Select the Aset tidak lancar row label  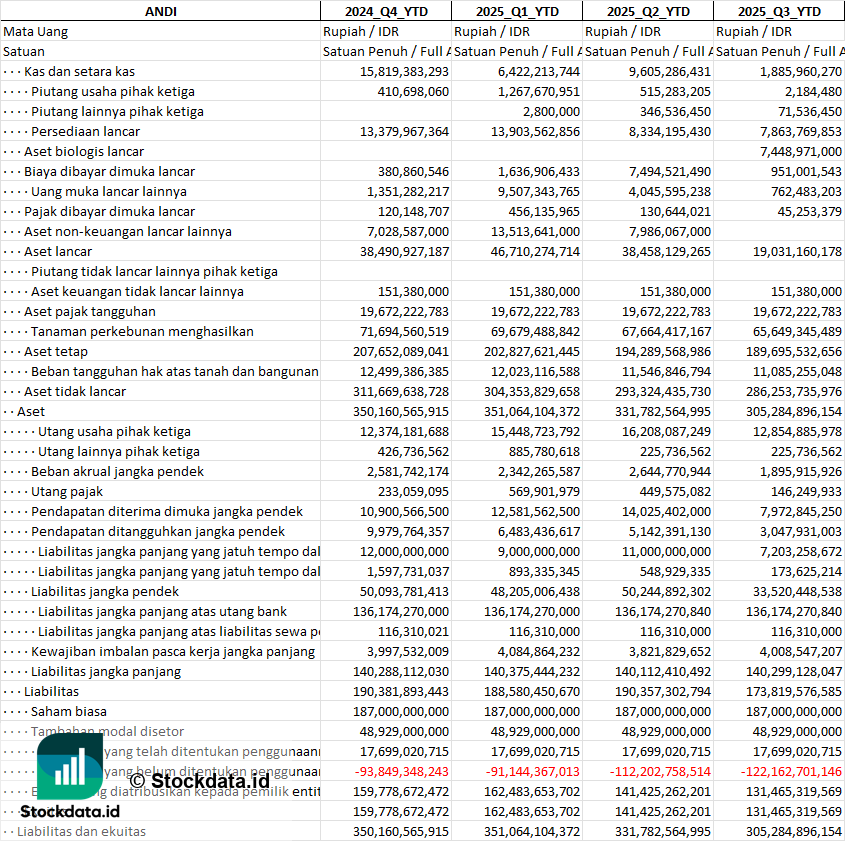click(75, 391)
